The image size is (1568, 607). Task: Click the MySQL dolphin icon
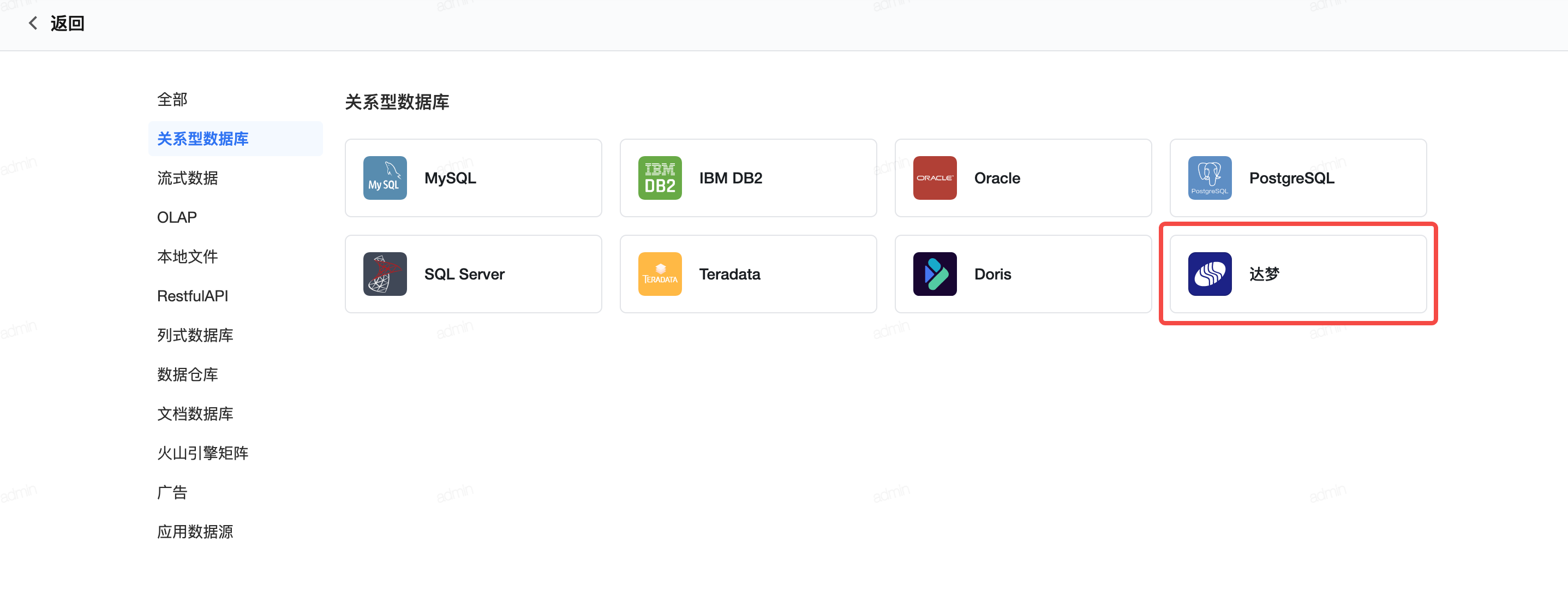385,178
